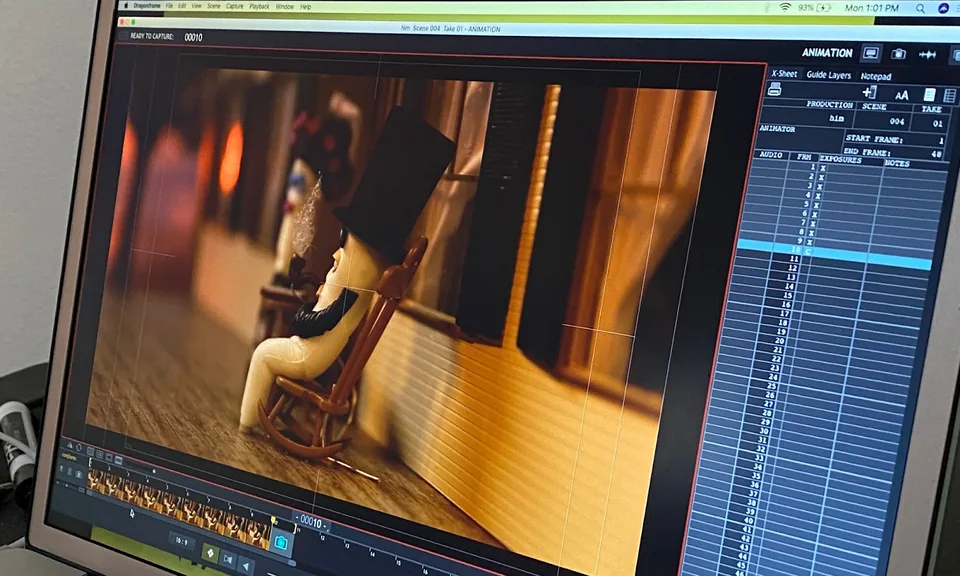Open the Scene menu
Screen dimensions: 960x576
click(214, 6)
